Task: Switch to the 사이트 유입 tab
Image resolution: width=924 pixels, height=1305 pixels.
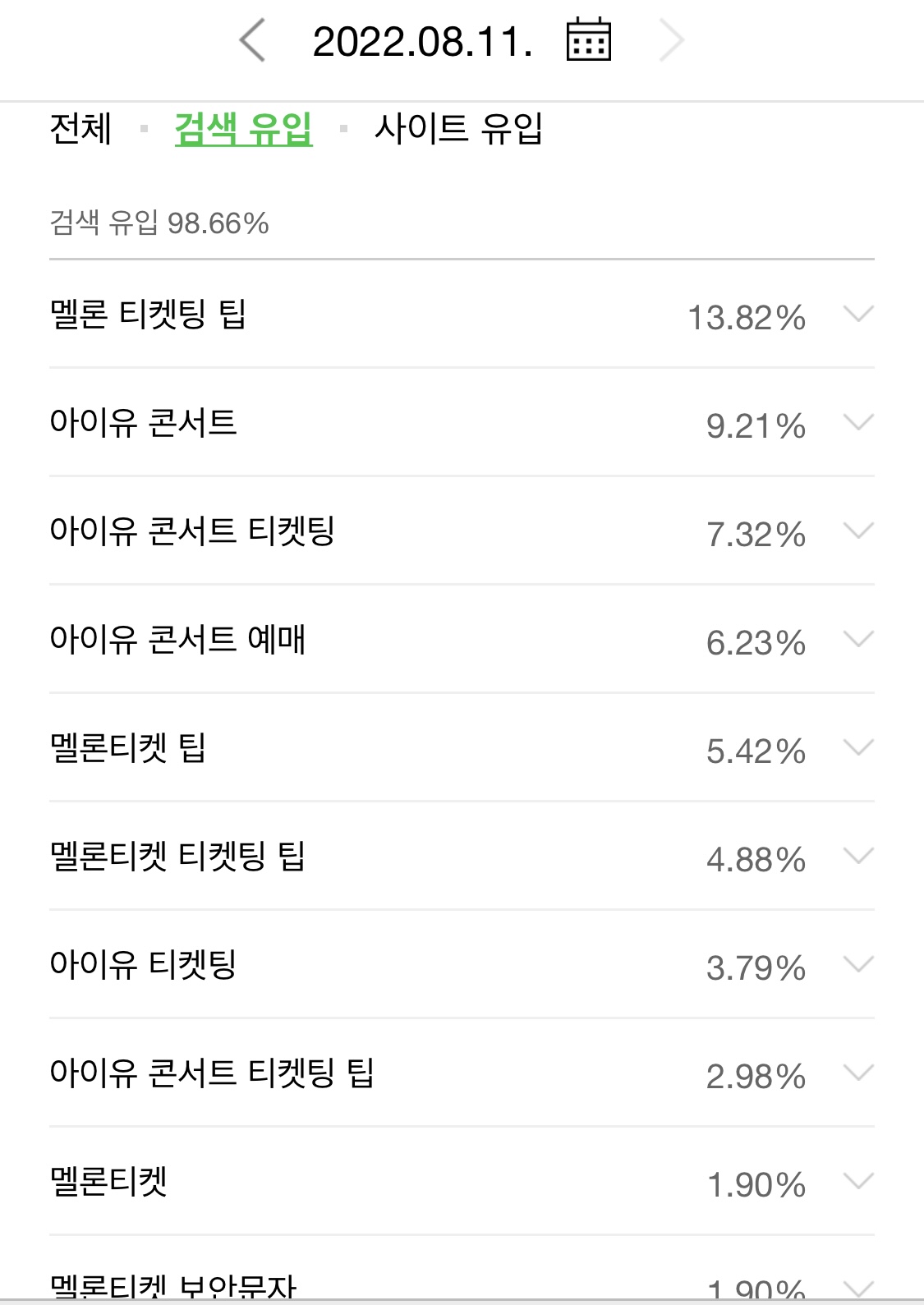Action: (461, 127)
